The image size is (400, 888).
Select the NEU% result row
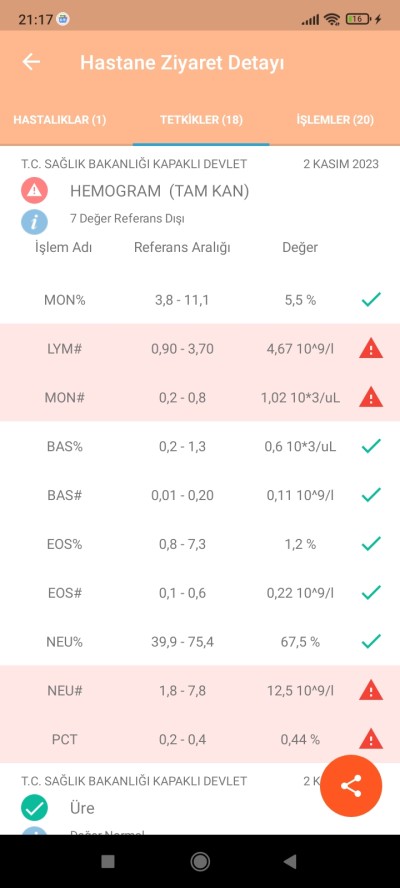[x=200, y=642]
